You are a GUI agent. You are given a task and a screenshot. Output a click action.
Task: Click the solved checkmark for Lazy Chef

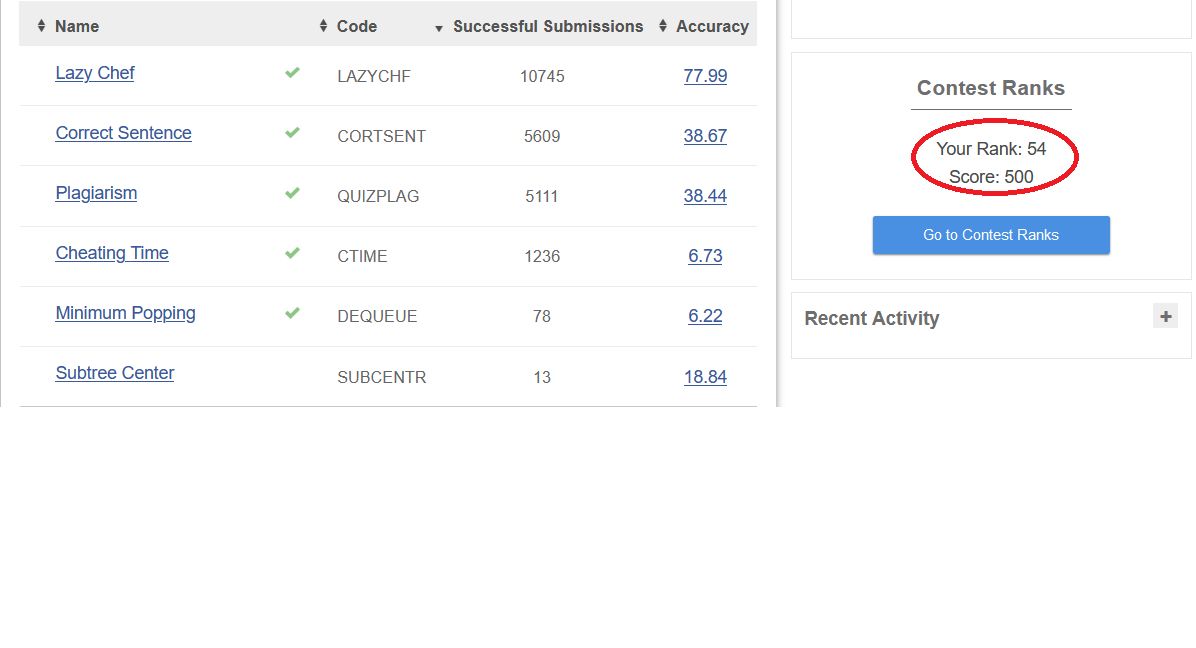coord(292,73)
